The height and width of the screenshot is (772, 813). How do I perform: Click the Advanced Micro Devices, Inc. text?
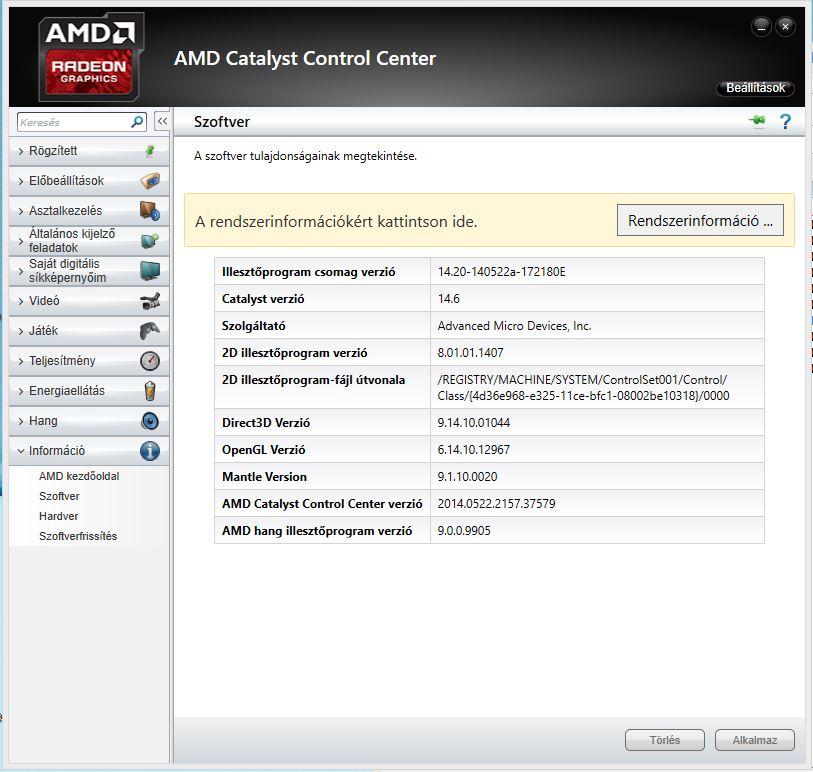[514, 326]
